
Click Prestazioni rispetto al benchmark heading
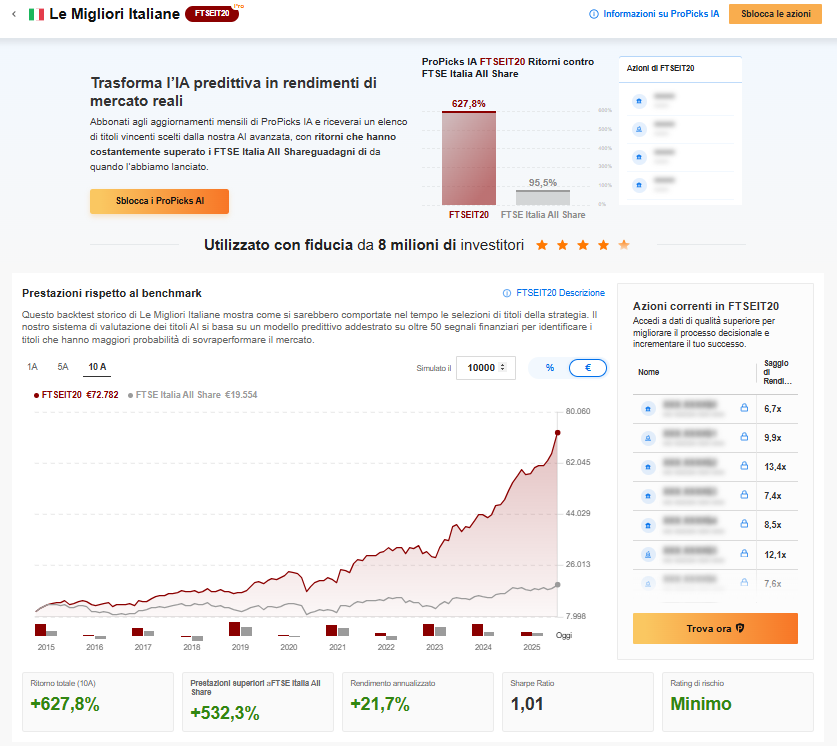[112, 293]
